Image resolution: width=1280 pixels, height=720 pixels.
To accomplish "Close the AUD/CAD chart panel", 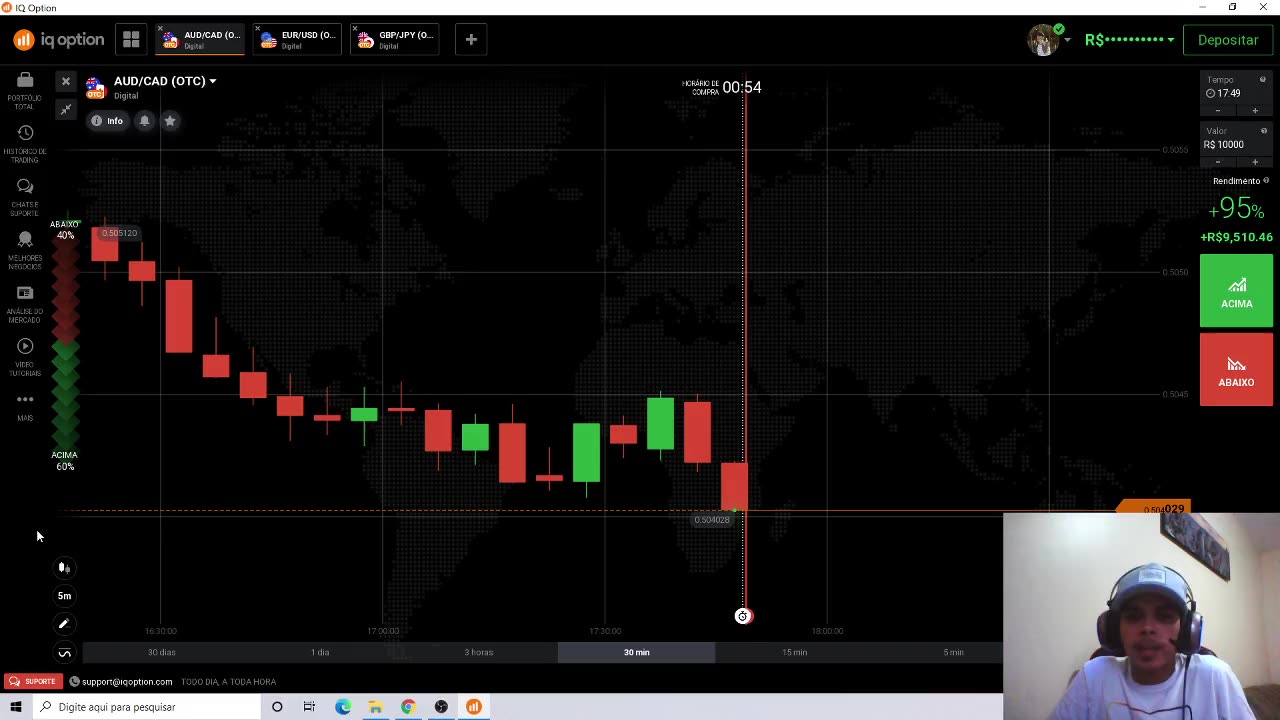I will pos(66,82).
